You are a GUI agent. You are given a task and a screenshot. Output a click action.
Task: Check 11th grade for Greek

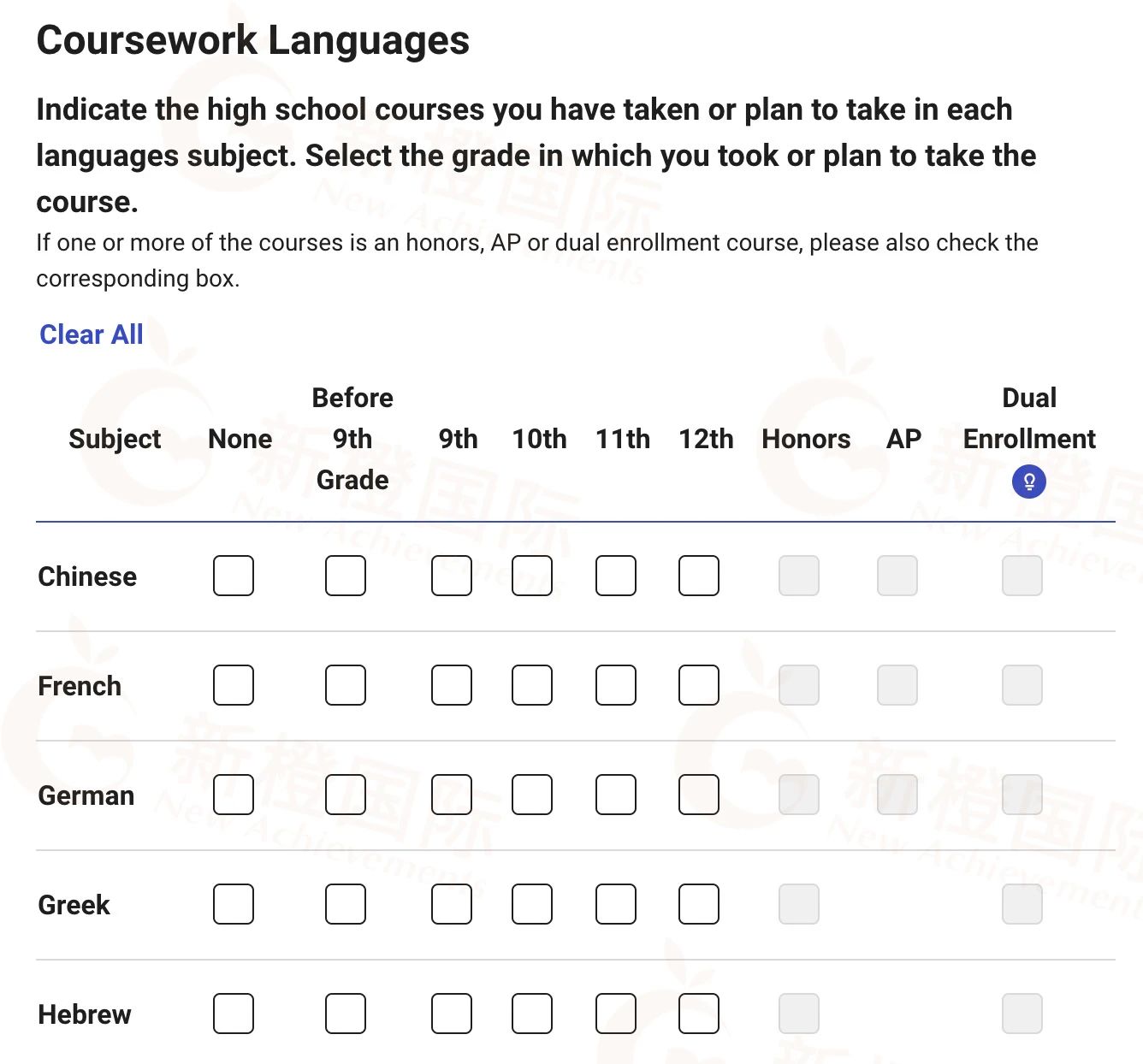[616, 904]
